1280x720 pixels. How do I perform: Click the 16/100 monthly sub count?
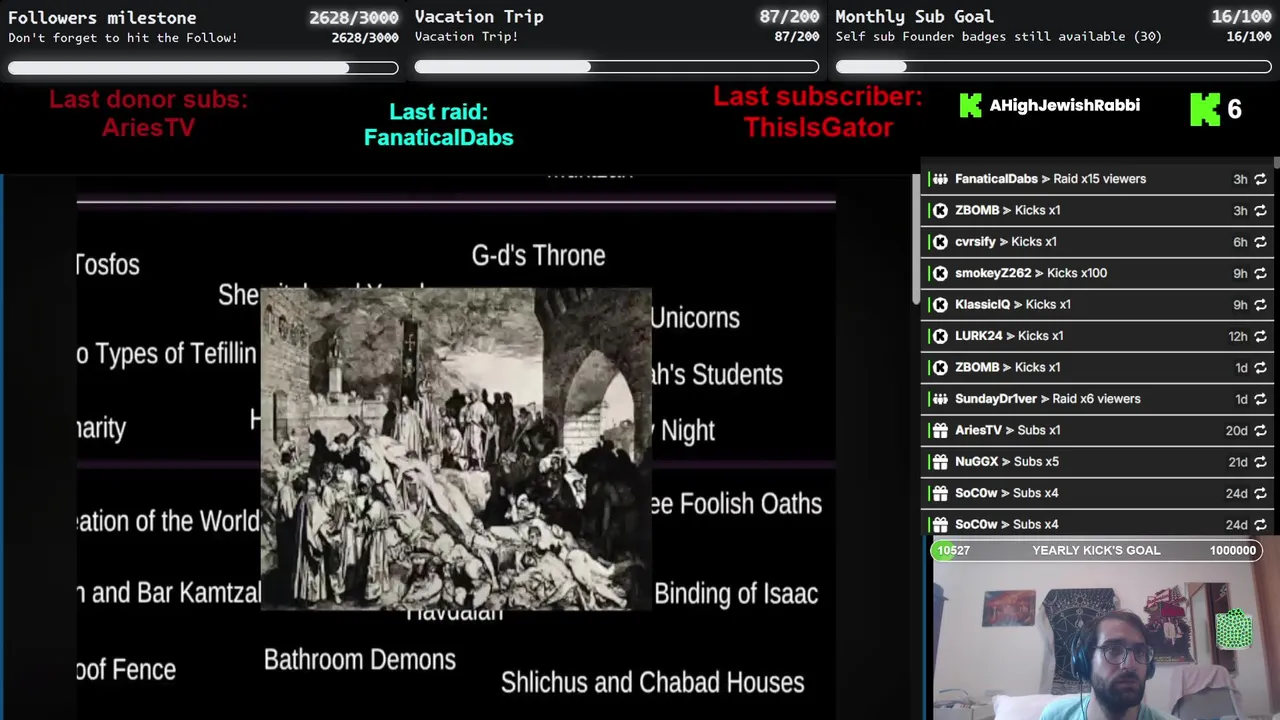pyautogui.click(x=1241, y=17)
